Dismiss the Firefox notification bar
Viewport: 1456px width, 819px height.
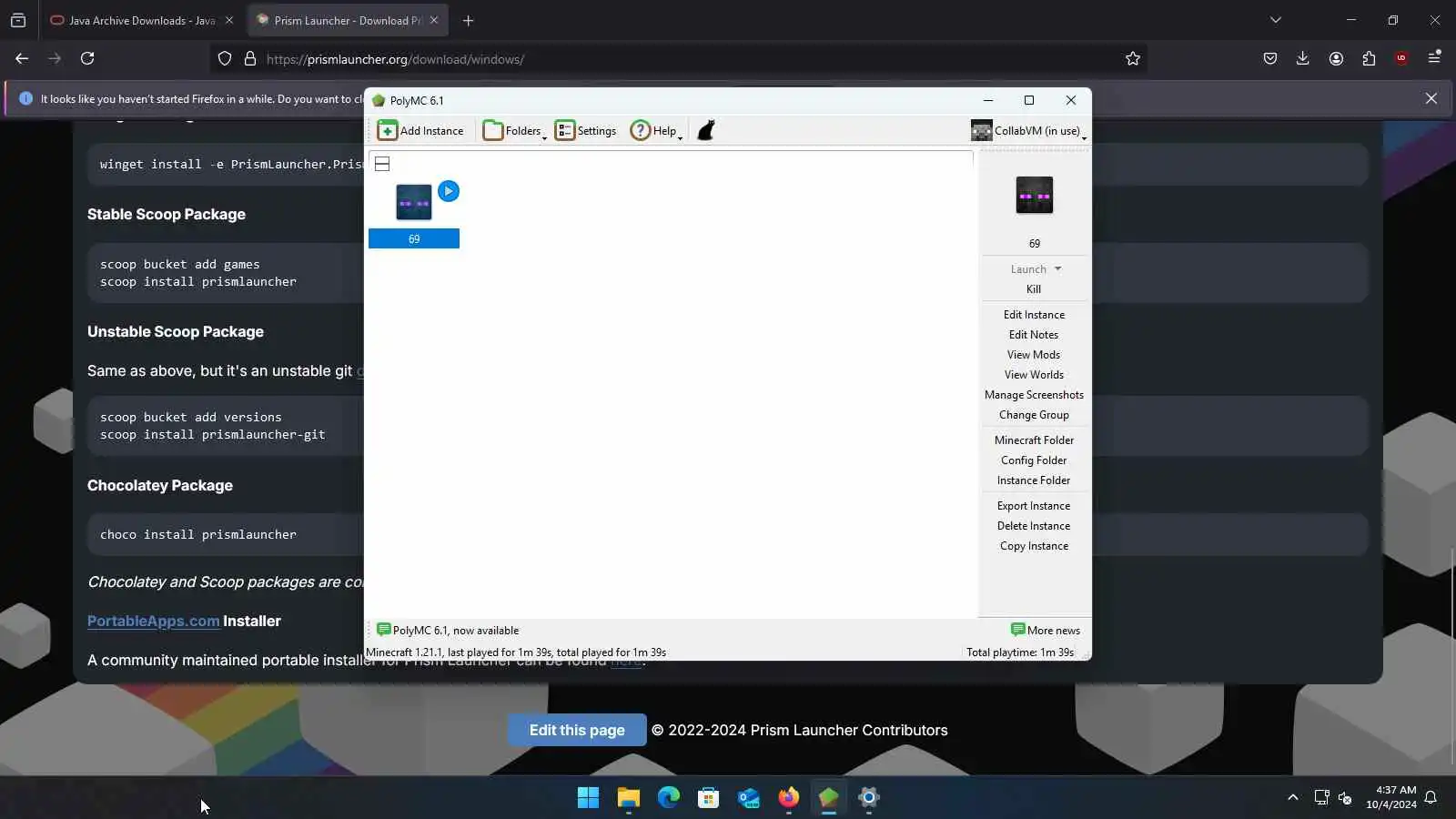[1431, 98]
